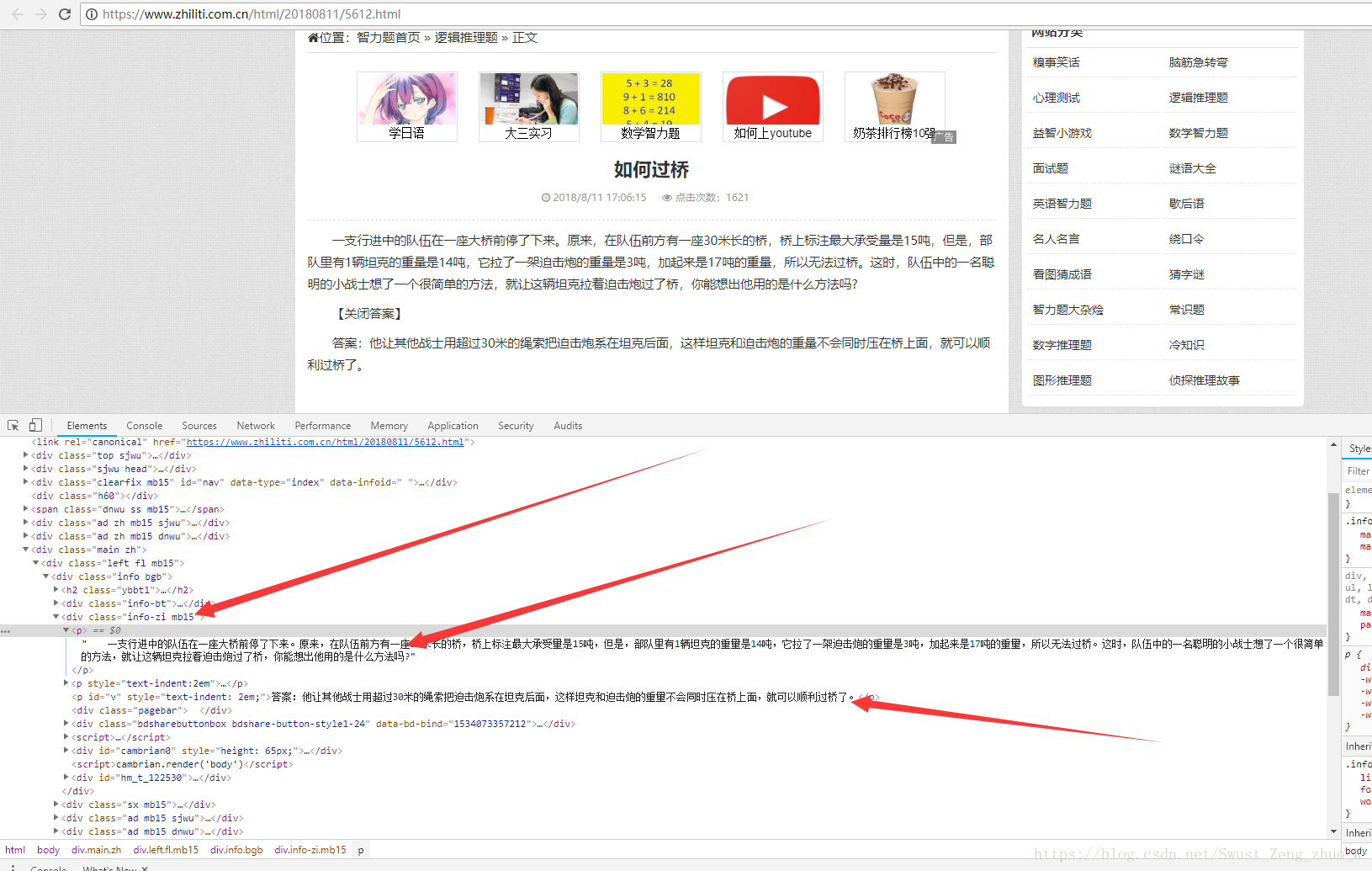This screenshot has width=1372, height=871.
Task: Expand the bdsharebuttonbox div node
Action: 66,724
